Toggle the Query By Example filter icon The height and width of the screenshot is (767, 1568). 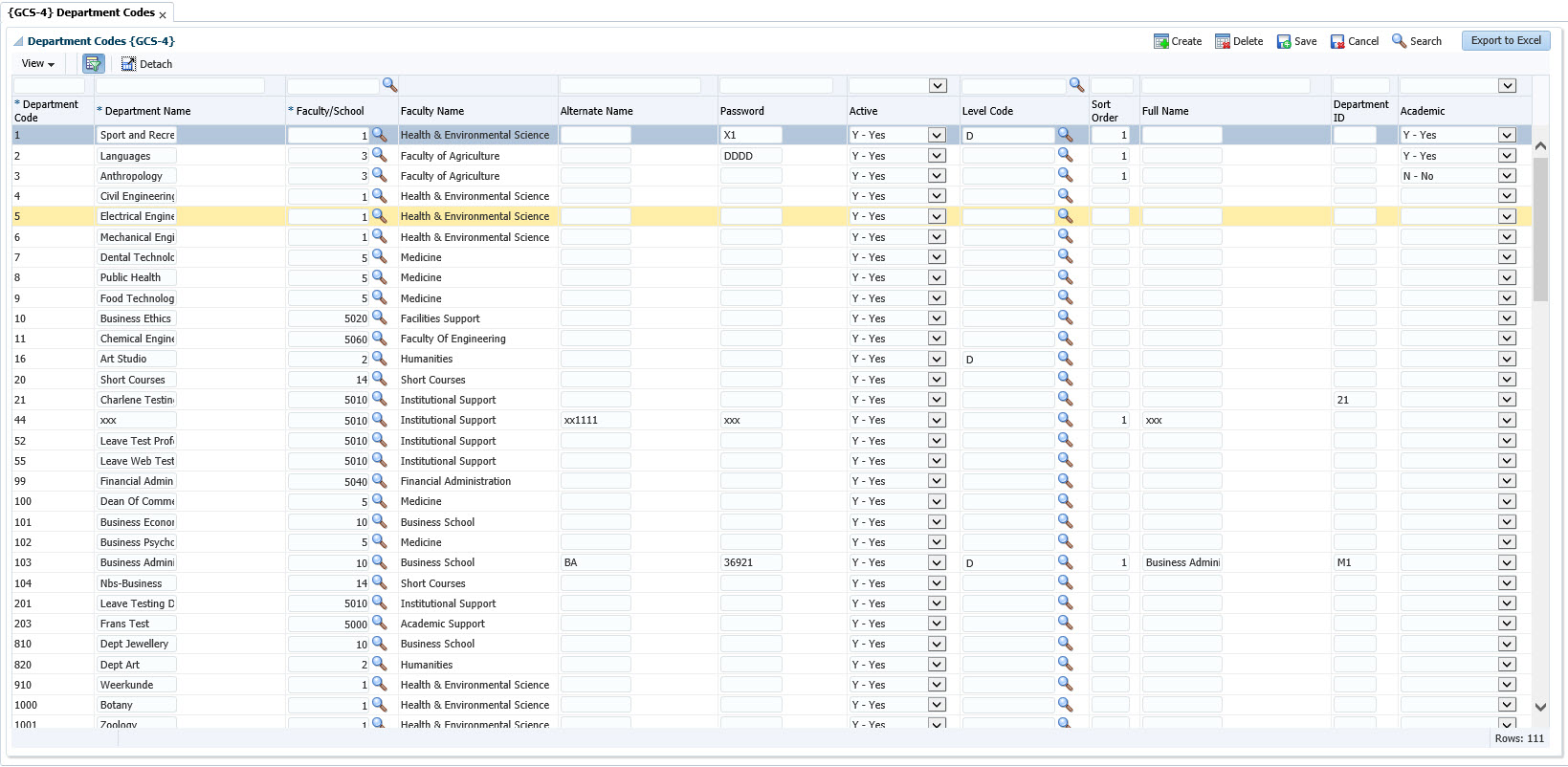93,64
